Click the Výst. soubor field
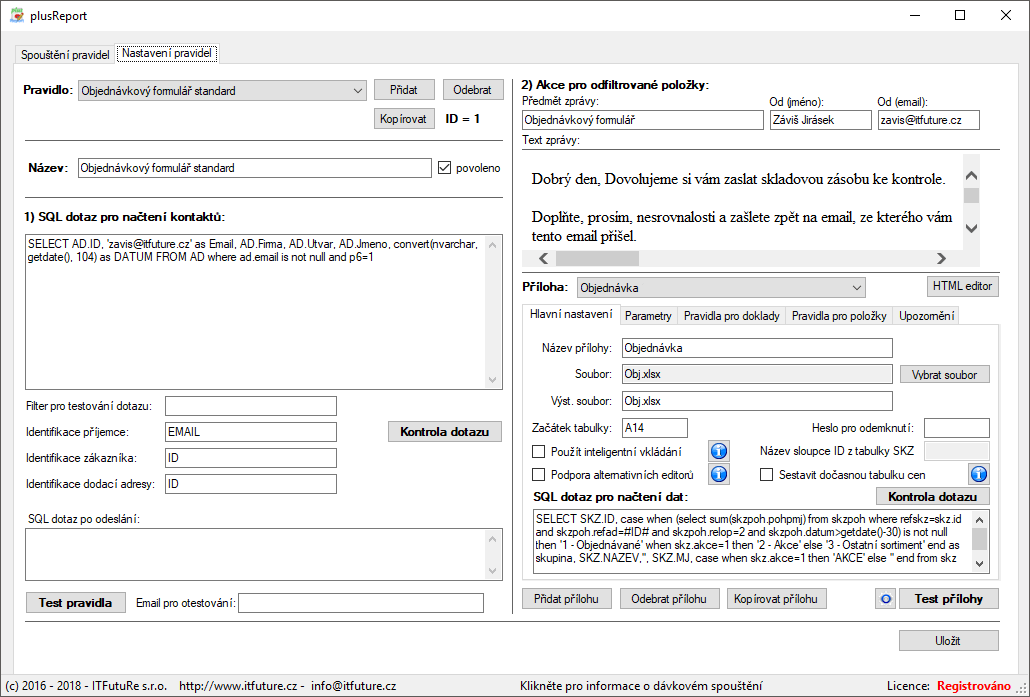The height and width of the screenshot is (697, 1030). tap(757, 401)
